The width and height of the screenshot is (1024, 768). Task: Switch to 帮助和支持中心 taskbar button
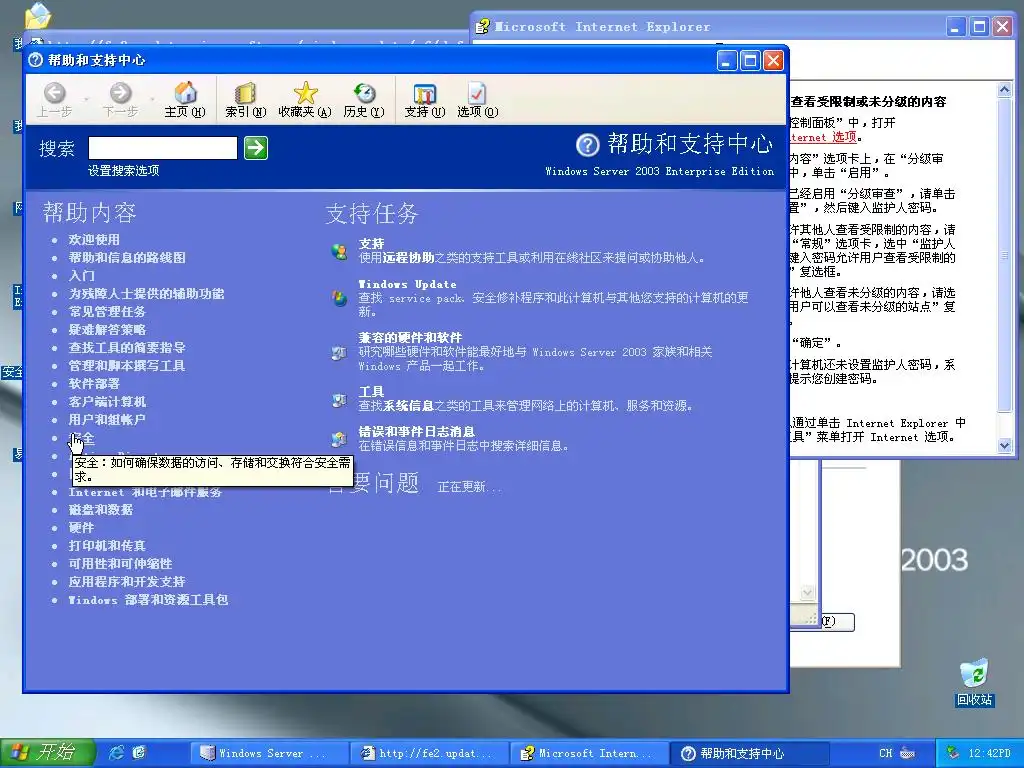click(x=749, y=753)
